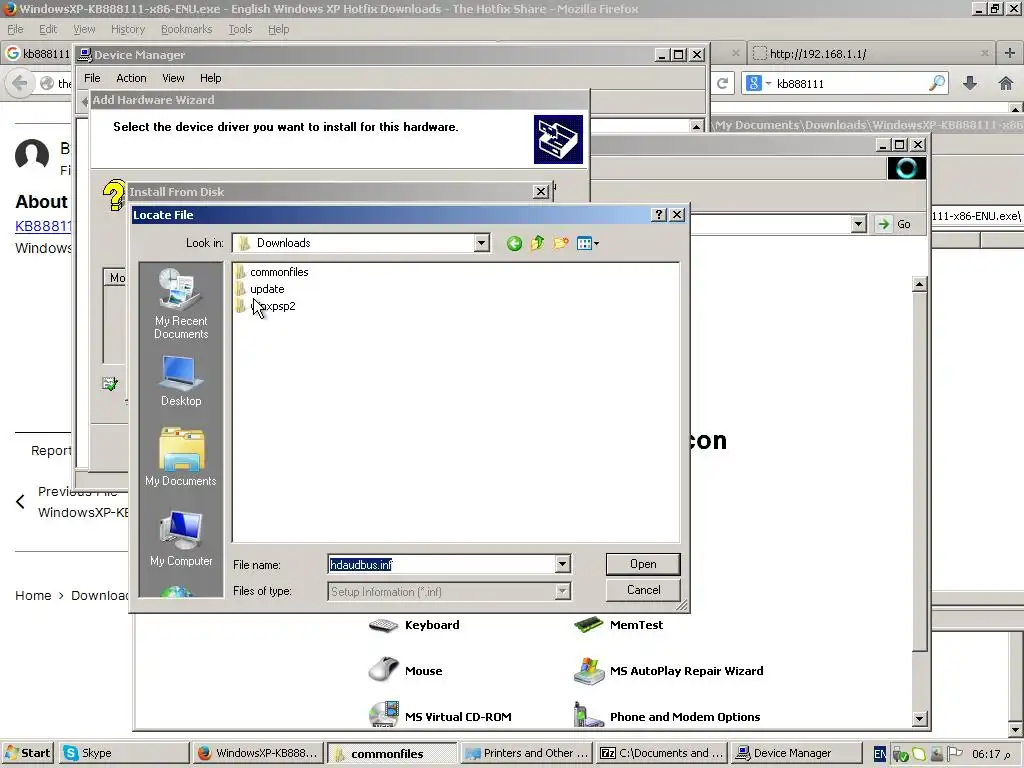Click the EN language indicator in tray
The height and width of the screenshot is (768, 1024).
pyautogui.click(x=880, y=754)
